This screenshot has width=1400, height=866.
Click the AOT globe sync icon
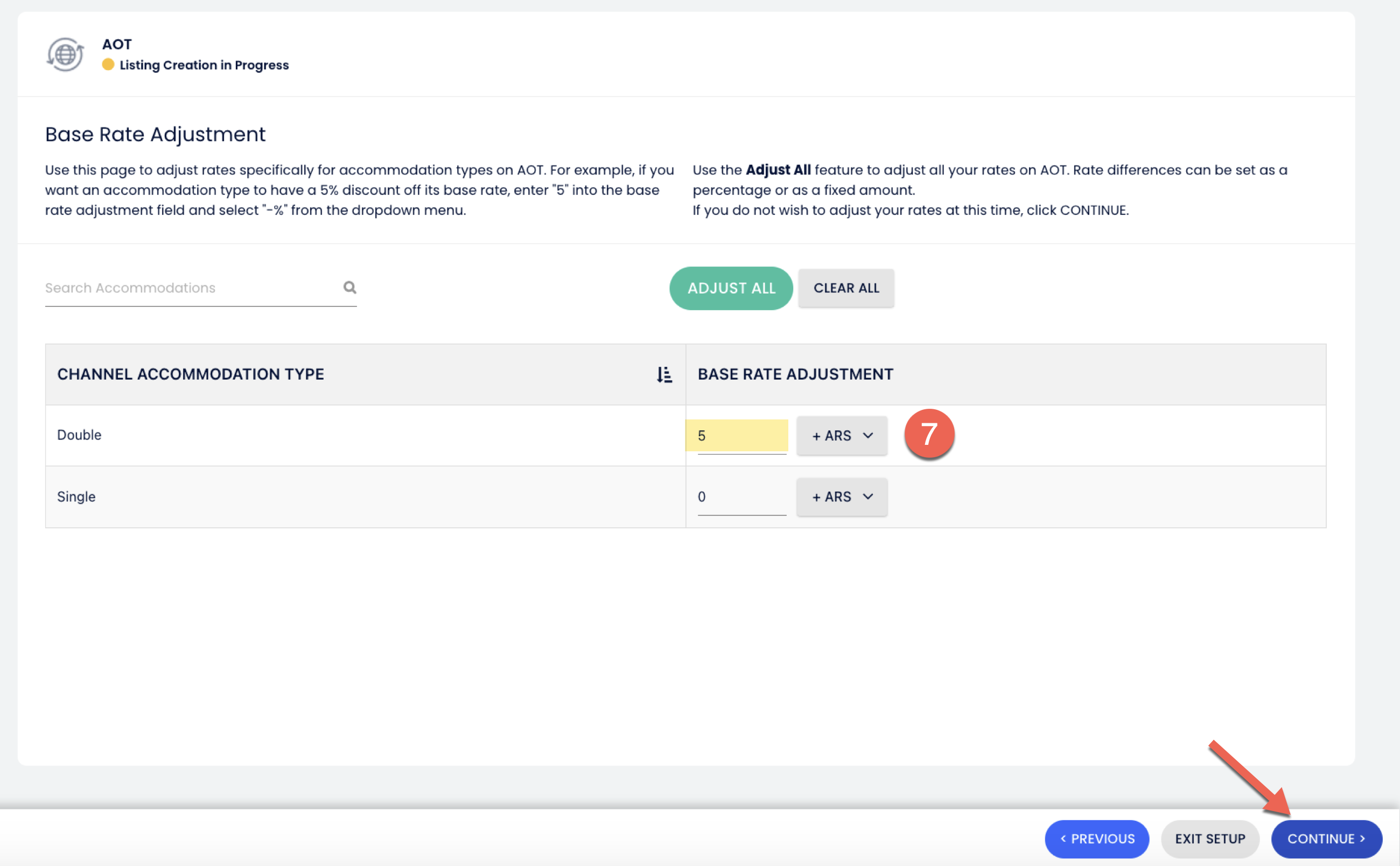coord(65,54)
